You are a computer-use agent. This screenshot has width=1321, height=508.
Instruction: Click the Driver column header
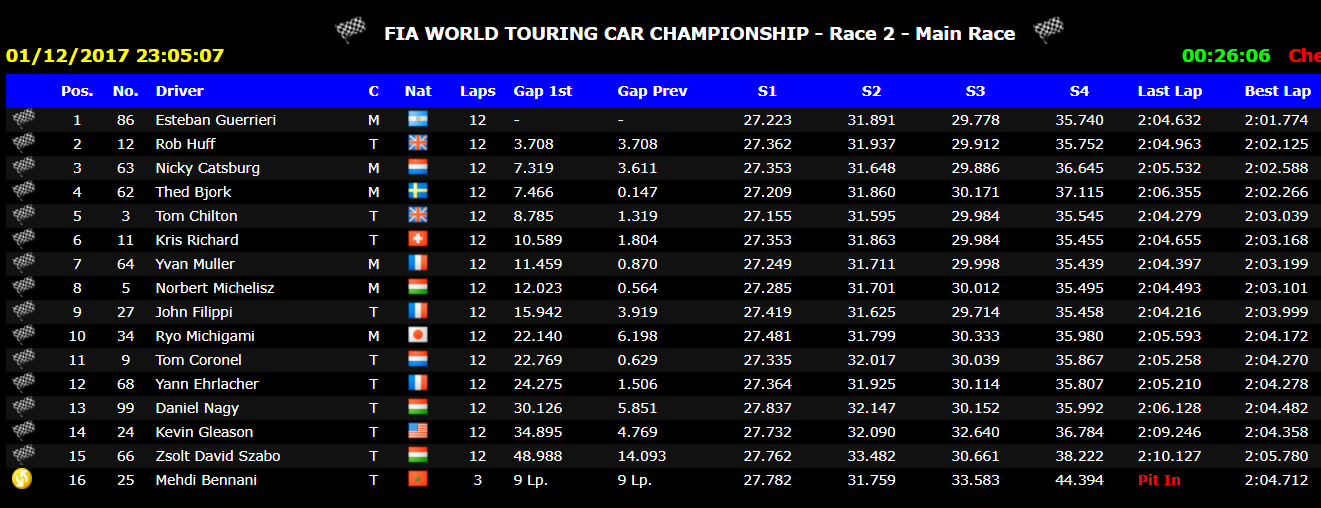[179, 91]
